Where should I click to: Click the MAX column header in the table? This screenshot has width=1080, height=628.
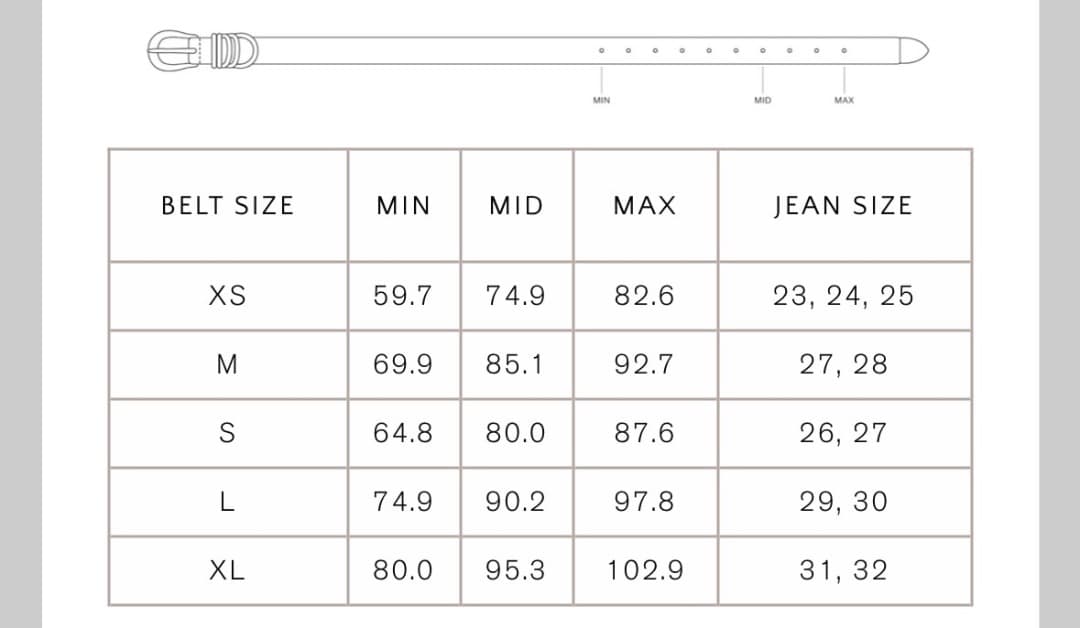[x=645, y=206]
